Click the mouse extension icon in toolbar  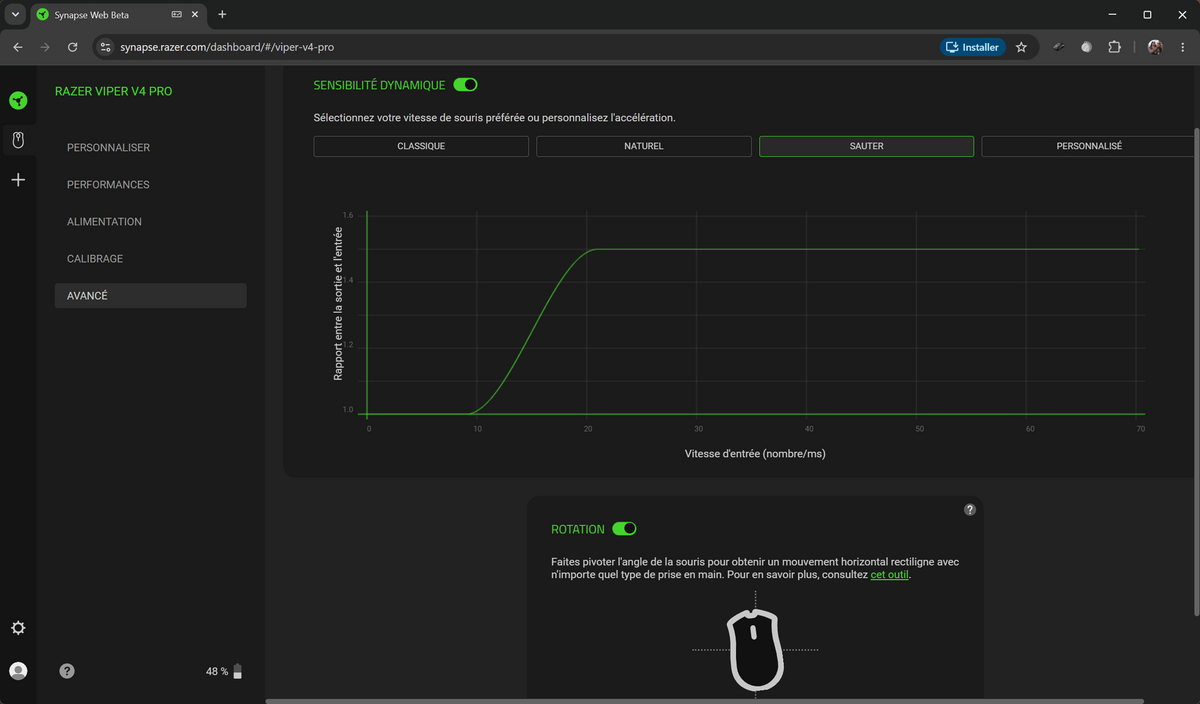(1059, 47)
